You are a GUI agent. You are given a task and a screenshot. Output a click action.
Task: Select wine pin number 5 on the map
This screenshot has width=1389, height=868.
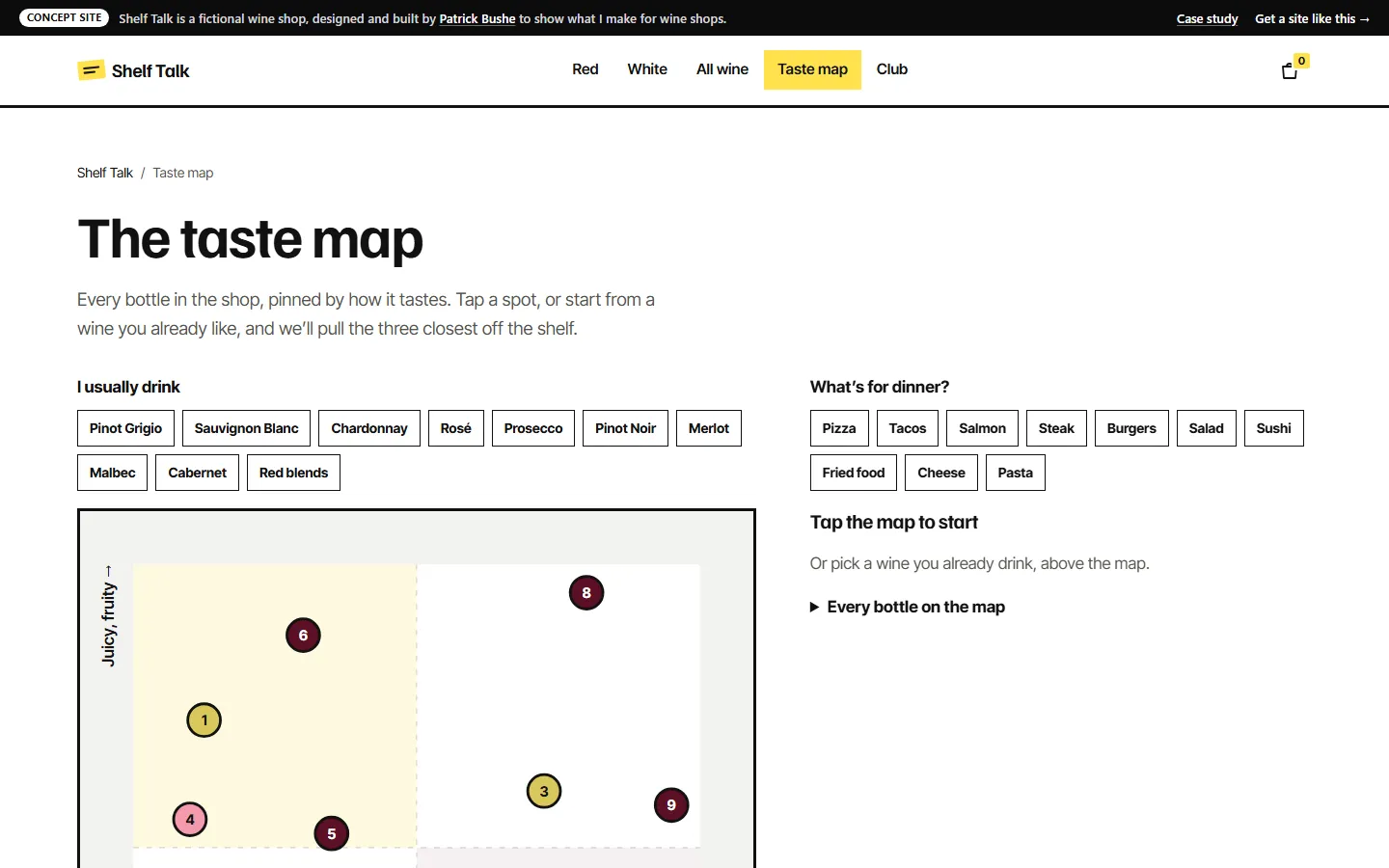pos(332,834)
